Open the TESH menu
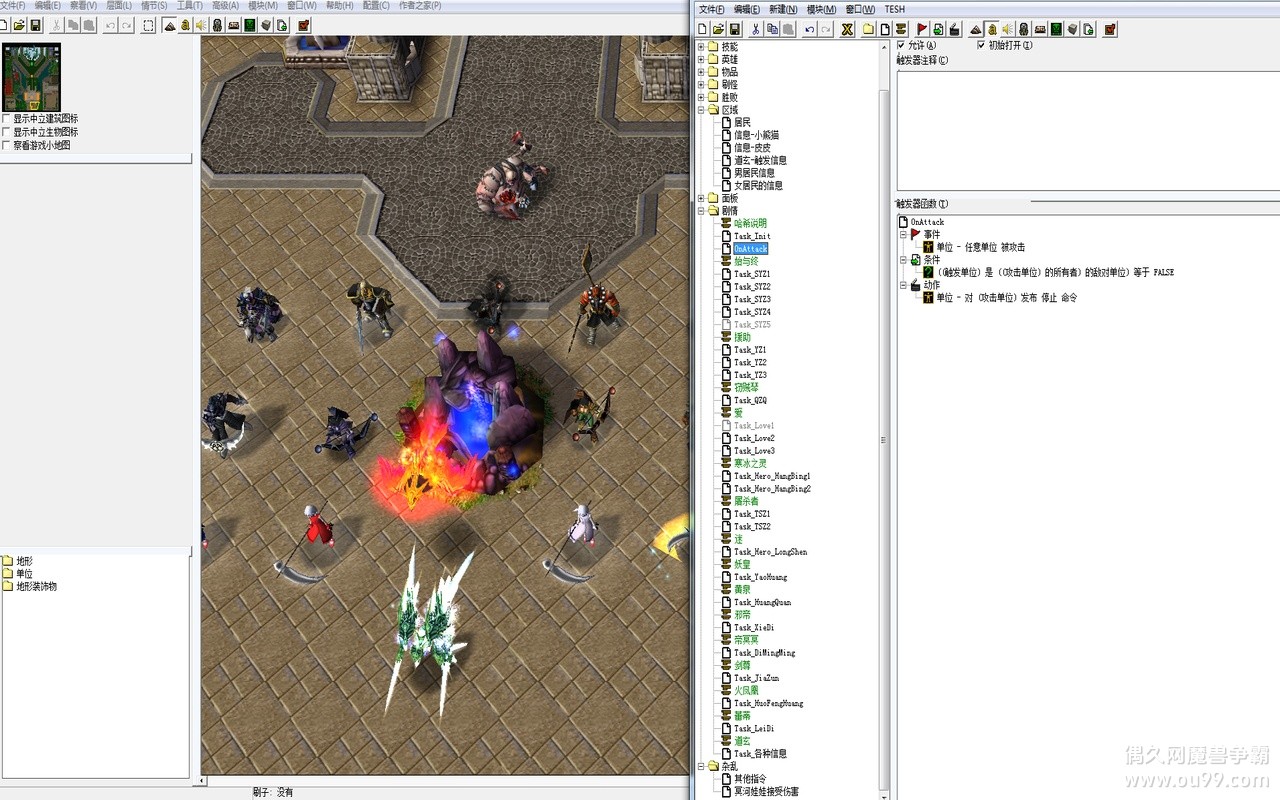 [894, 9]
